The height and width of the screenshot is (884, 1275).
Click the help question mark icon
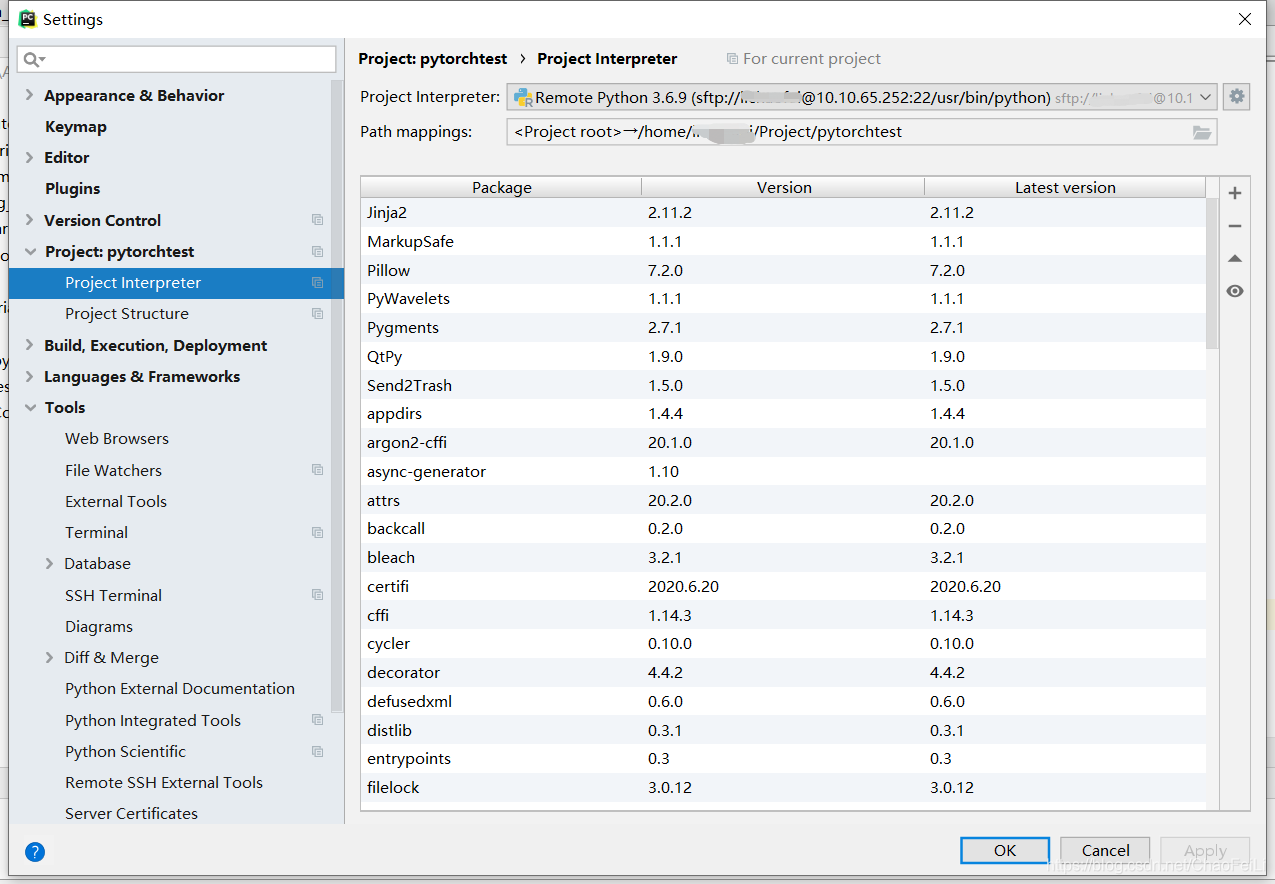point(34,852)
